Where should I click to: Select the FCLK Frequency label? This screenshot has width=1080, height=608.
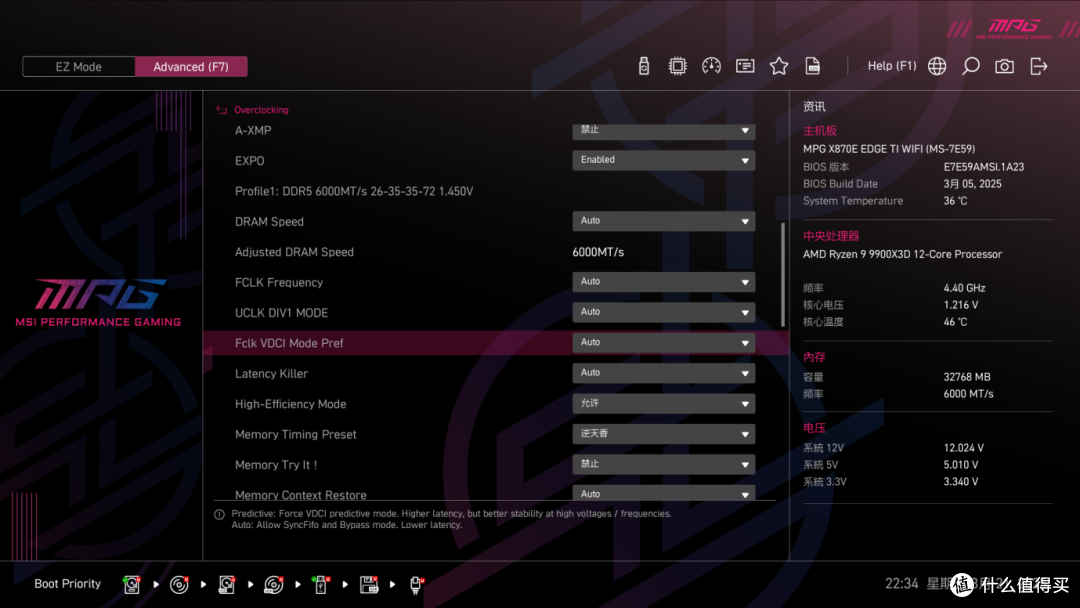point(279,282)
